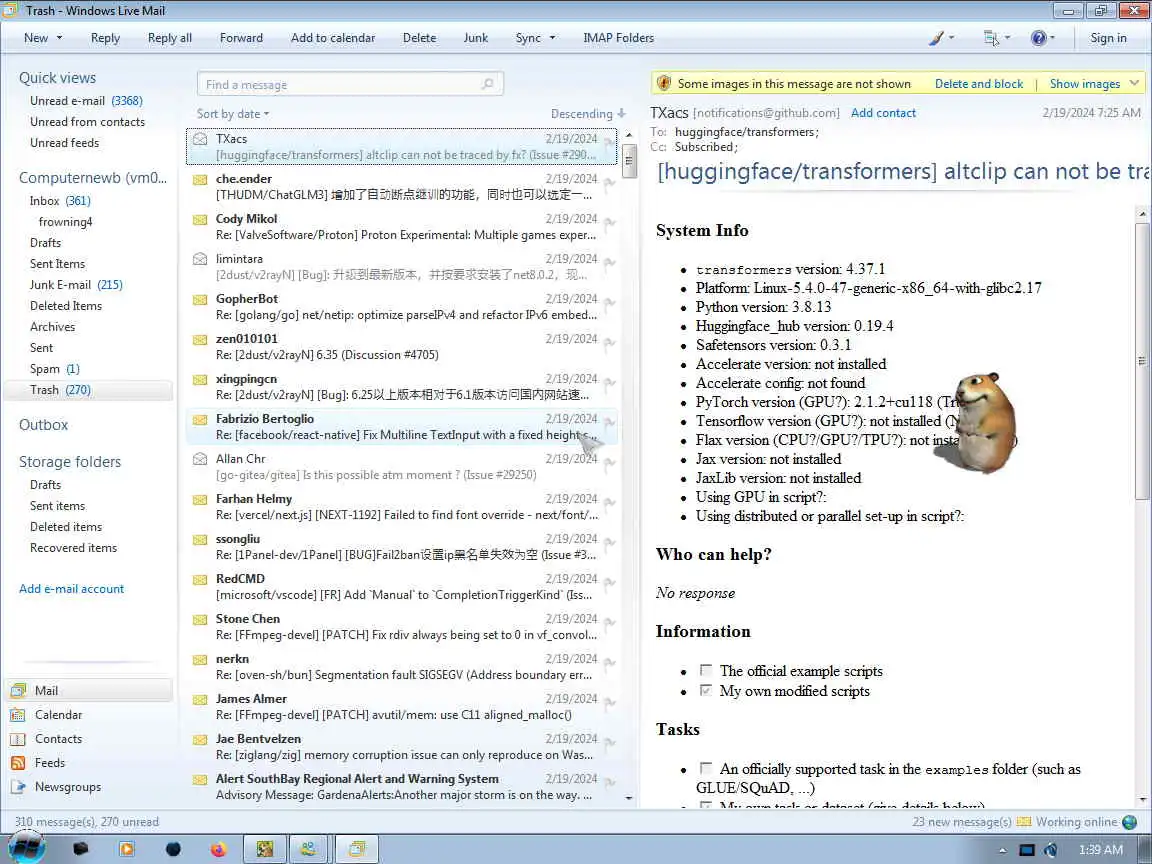Toggle flag on zen010101 message

point(609,342)
